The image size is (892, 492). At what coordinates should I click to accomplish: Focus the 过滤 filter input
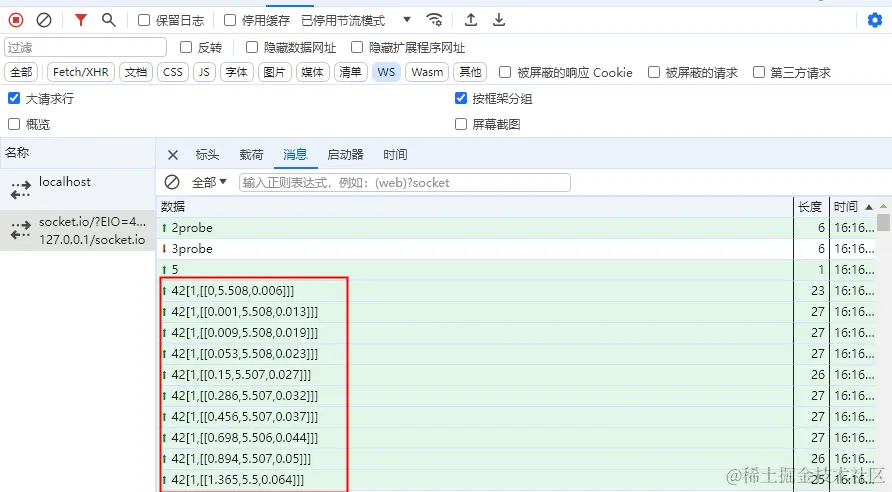85,47
